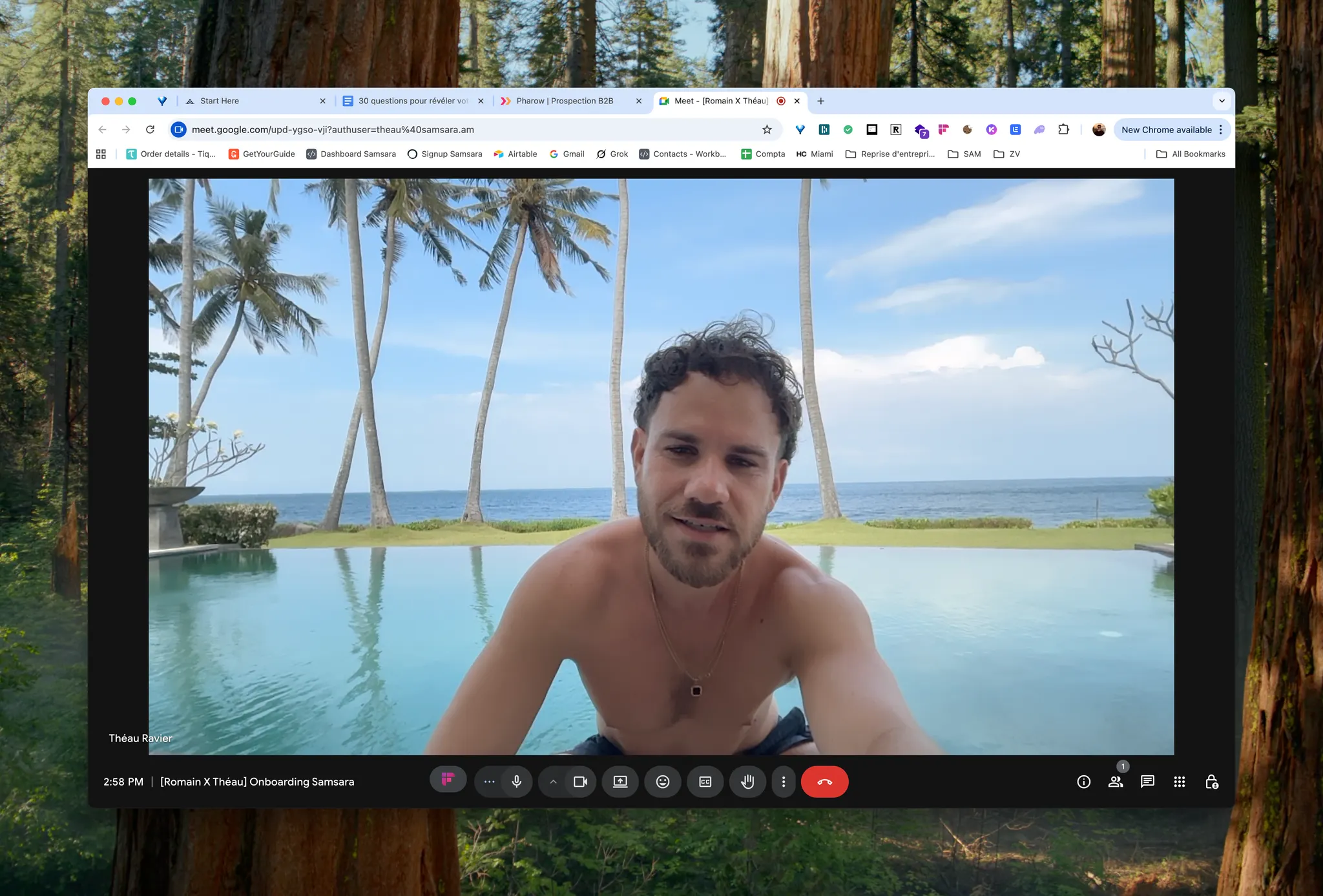Viewport: 1323px width, 896px height.
Task: Open host controls lock icon
Action: pos(1211,782)
